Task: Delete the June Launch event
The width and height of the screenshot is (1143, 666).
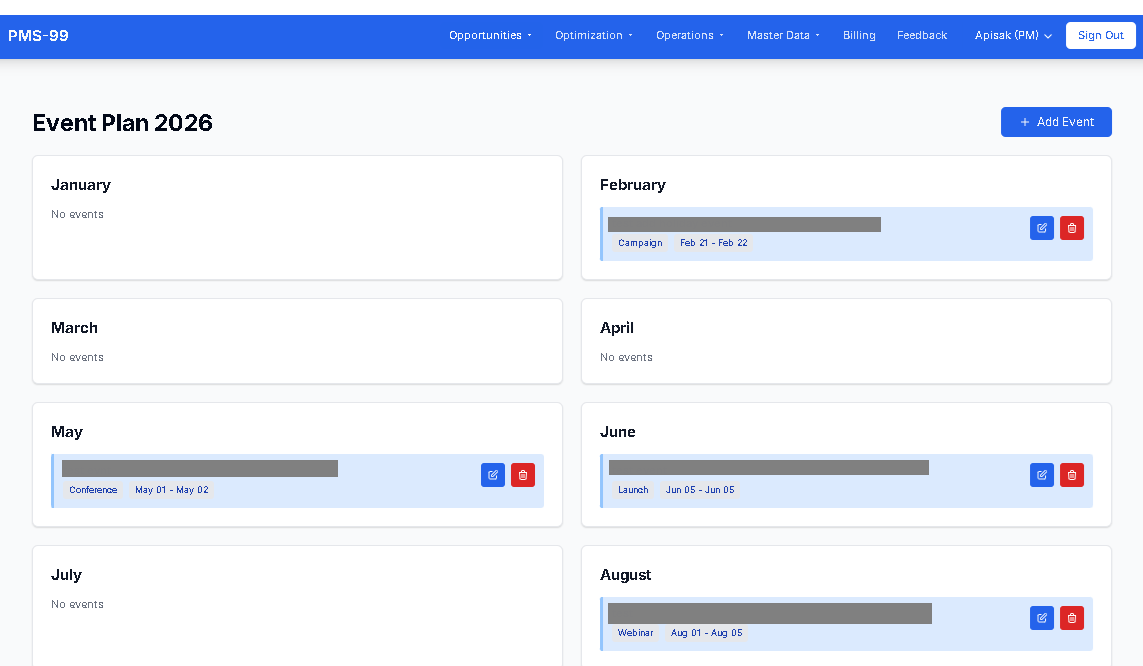Action: click(1071, 475)
